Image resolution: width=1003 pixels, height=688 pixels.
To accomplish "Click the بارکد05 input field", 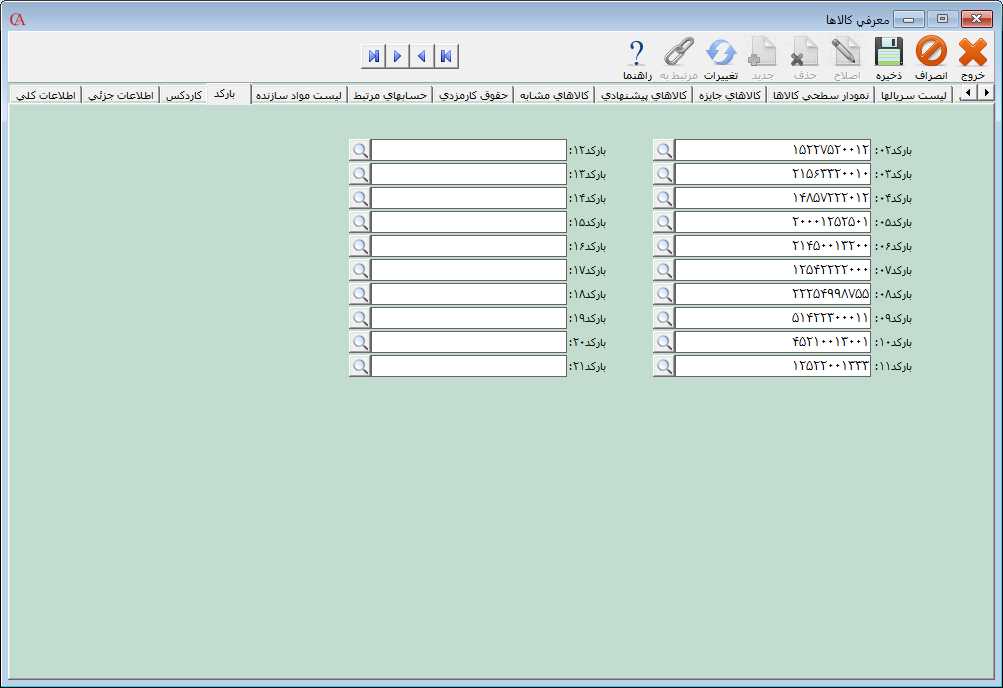I will click(772, 222).
